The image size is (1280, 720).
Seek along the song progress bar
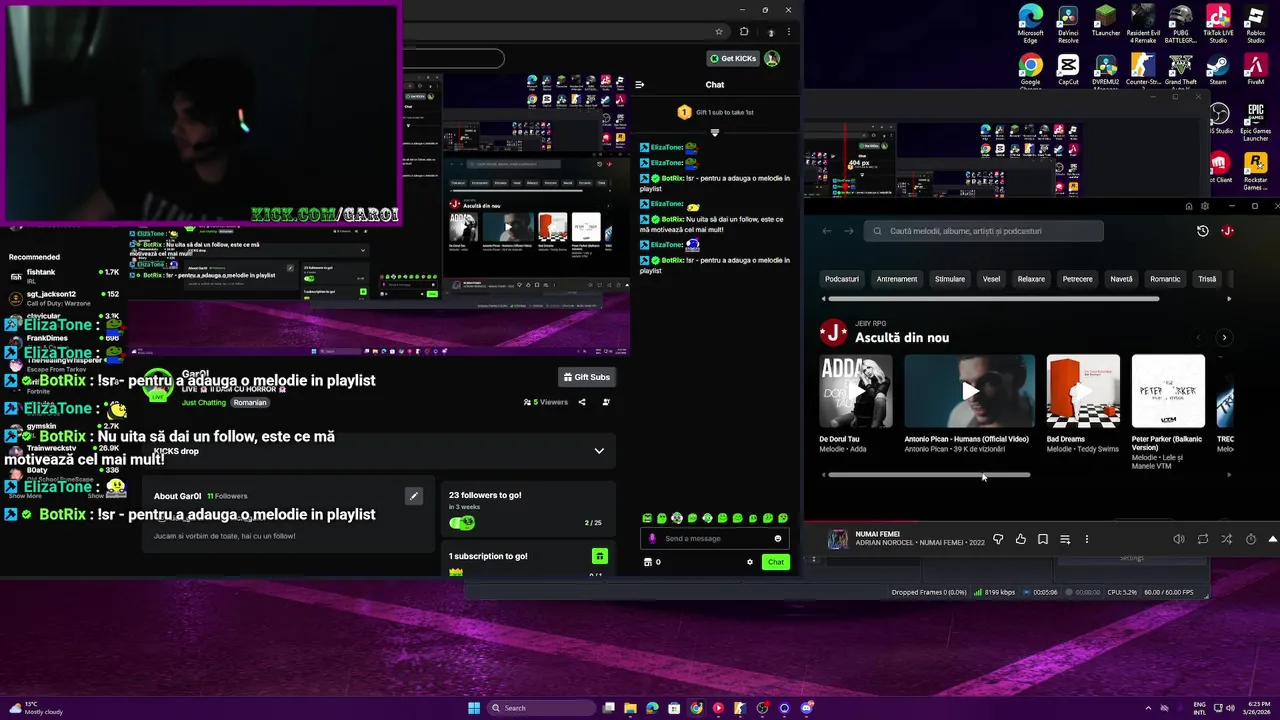pos(1042,520)
